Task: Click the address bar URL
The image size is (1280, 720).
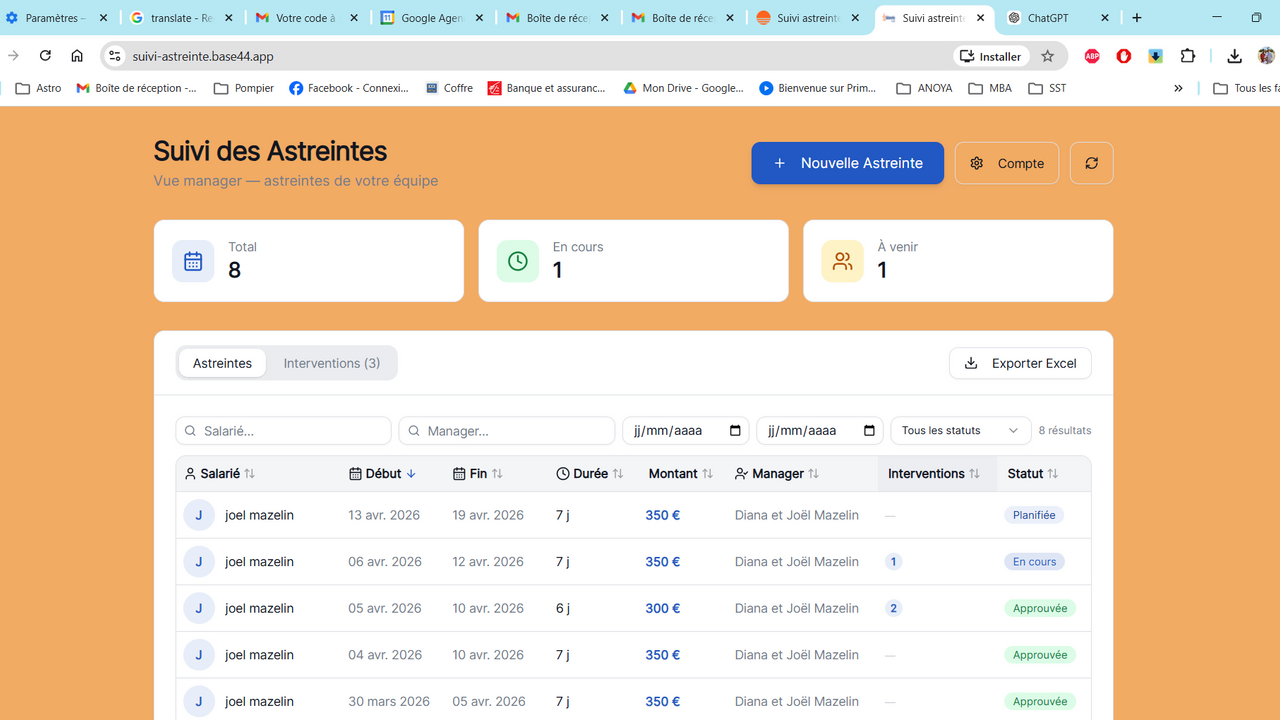Action: pyautogui.click(x=203, y=56)
